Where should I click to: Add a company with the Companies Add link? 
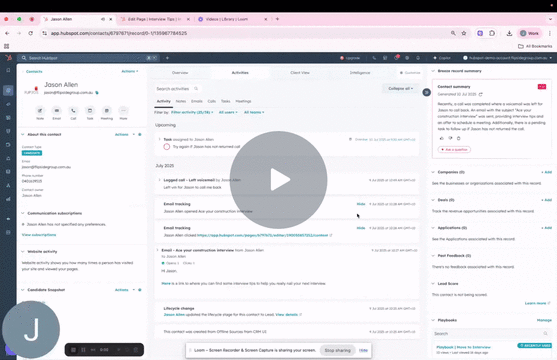tap(547, 172)
